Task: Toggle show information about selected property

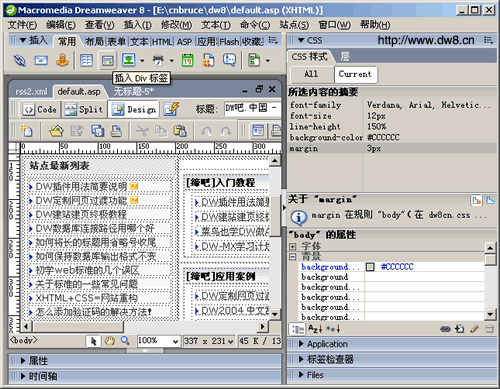Action: click(x=476, y=200)
